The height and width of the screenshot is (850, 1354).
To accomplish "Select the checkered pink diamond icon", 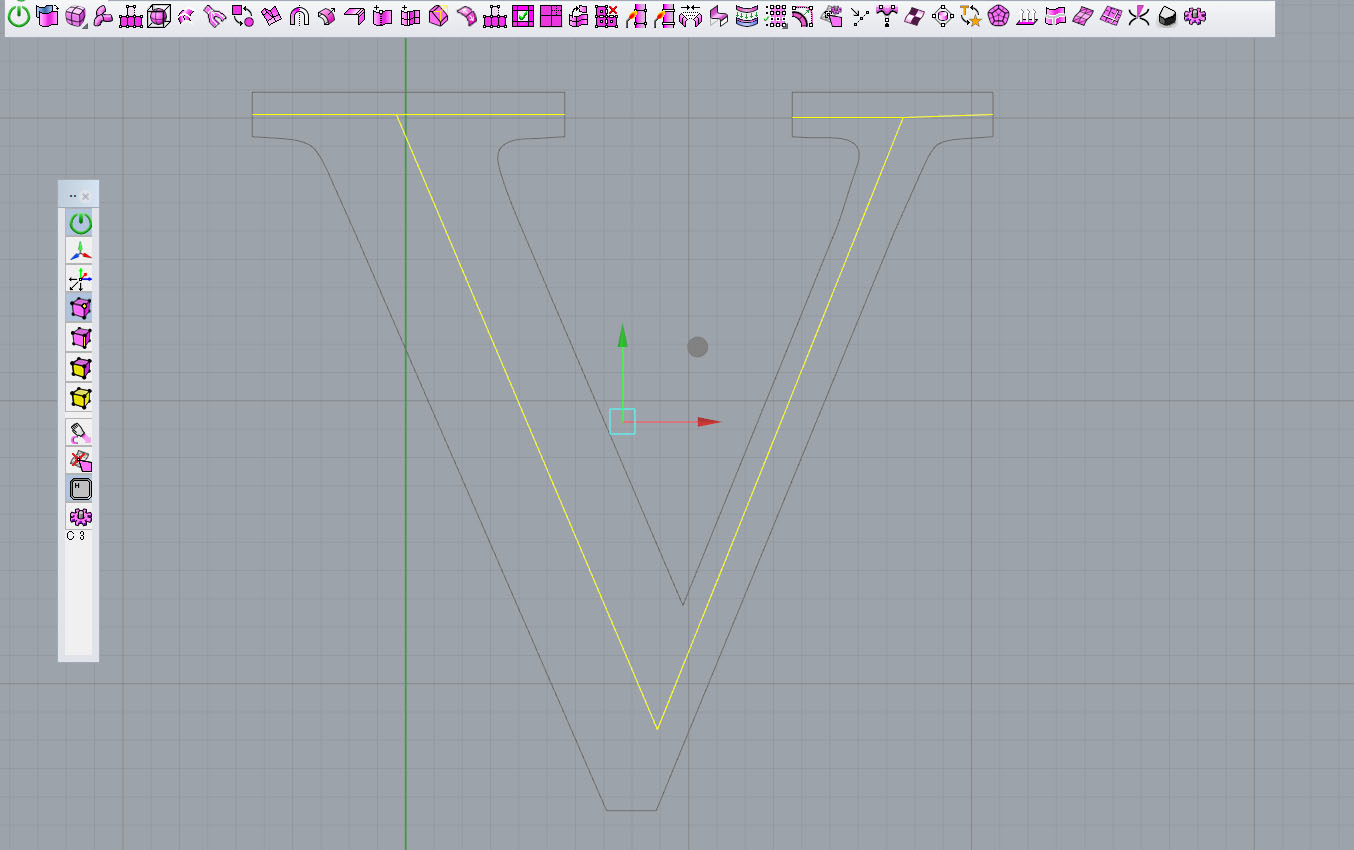I will [915, 17].
